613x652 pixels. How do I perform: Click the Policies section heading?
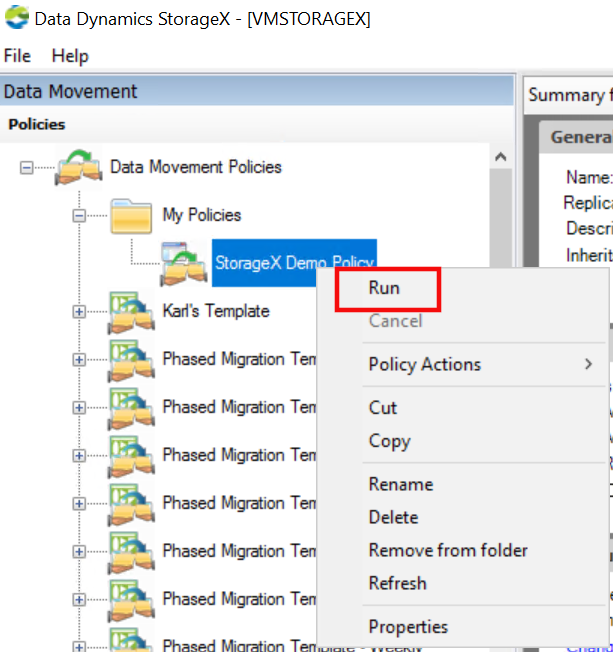[37, 124]
